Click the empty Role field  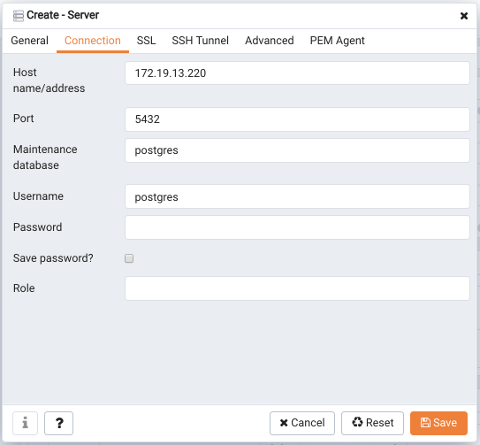point(297,288)
